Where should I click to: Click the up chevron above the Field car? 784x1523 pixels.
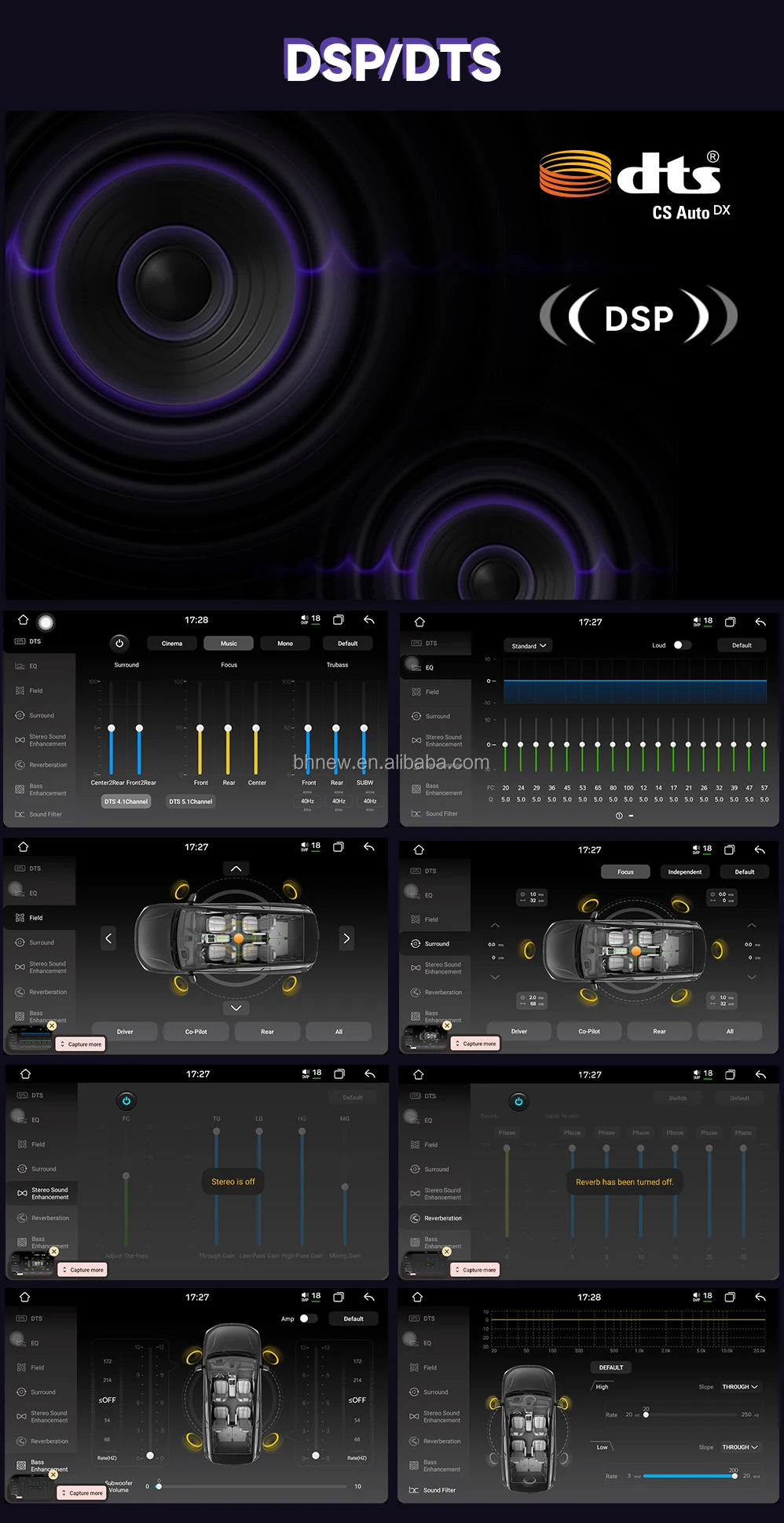click(x=236, y=868)
